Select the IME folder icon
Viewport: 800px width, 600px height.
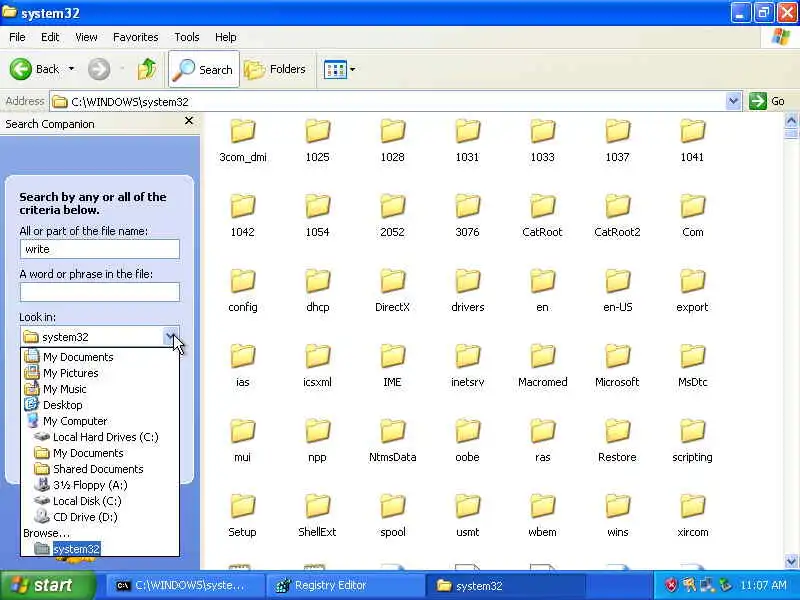[392, 356]
